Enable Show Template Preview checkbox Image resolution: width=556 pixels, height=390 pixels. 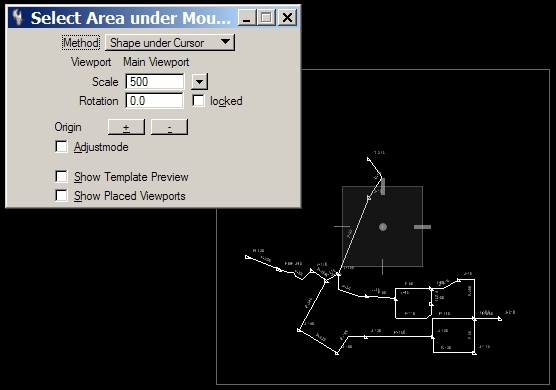61,177
